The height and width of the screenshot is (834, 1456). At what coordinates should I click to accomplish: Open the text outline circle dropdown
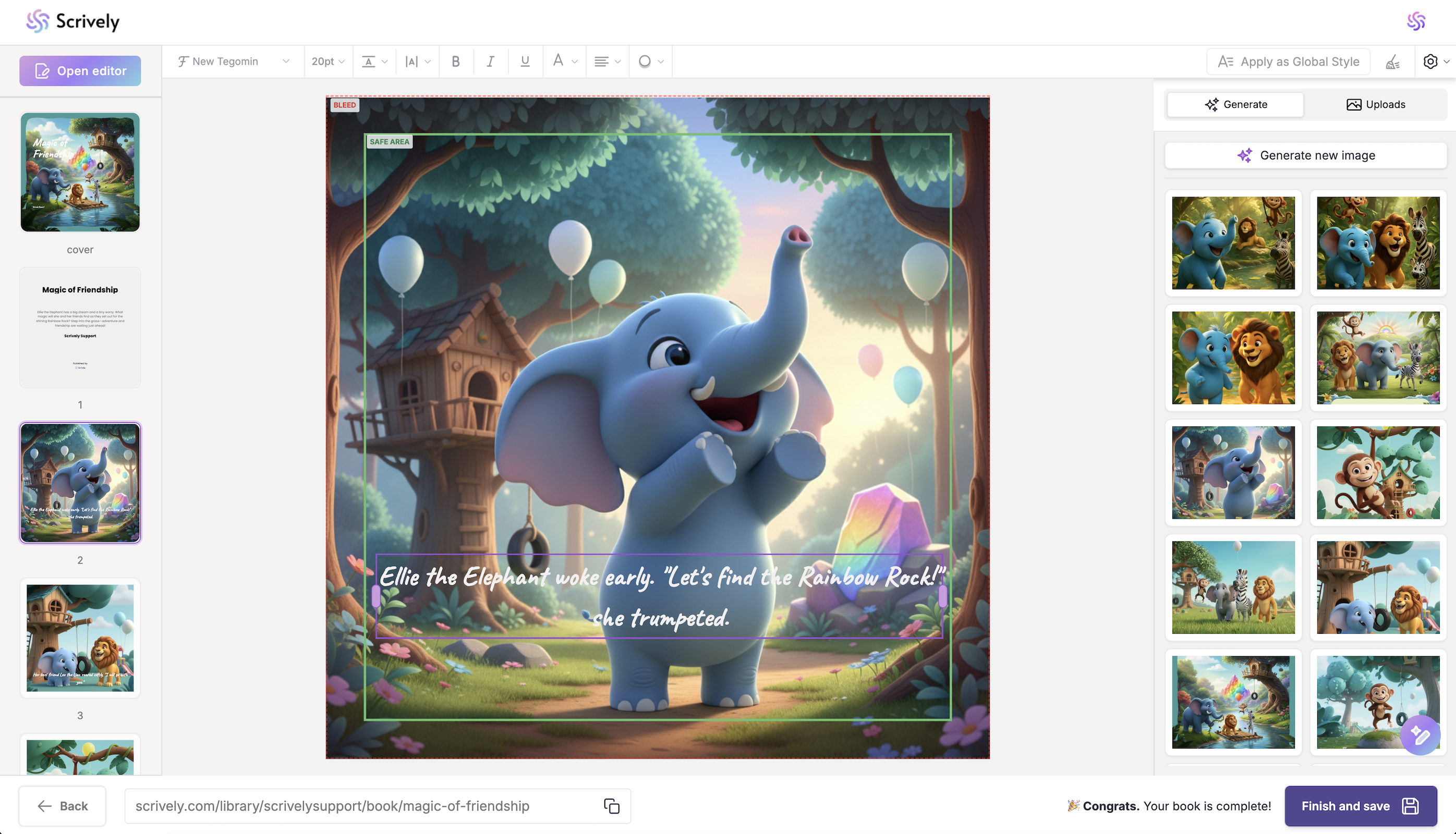650,62
